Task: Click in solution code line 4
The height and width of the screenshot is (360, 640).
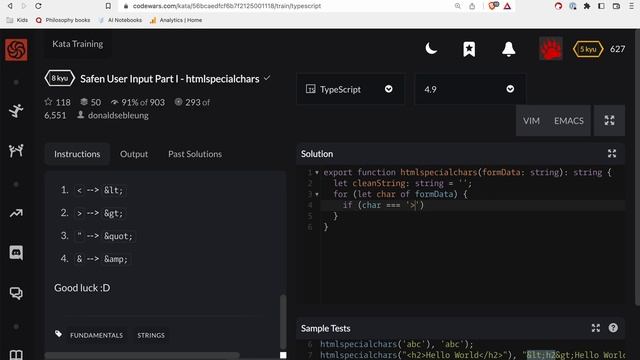Action: pos(473,205)
